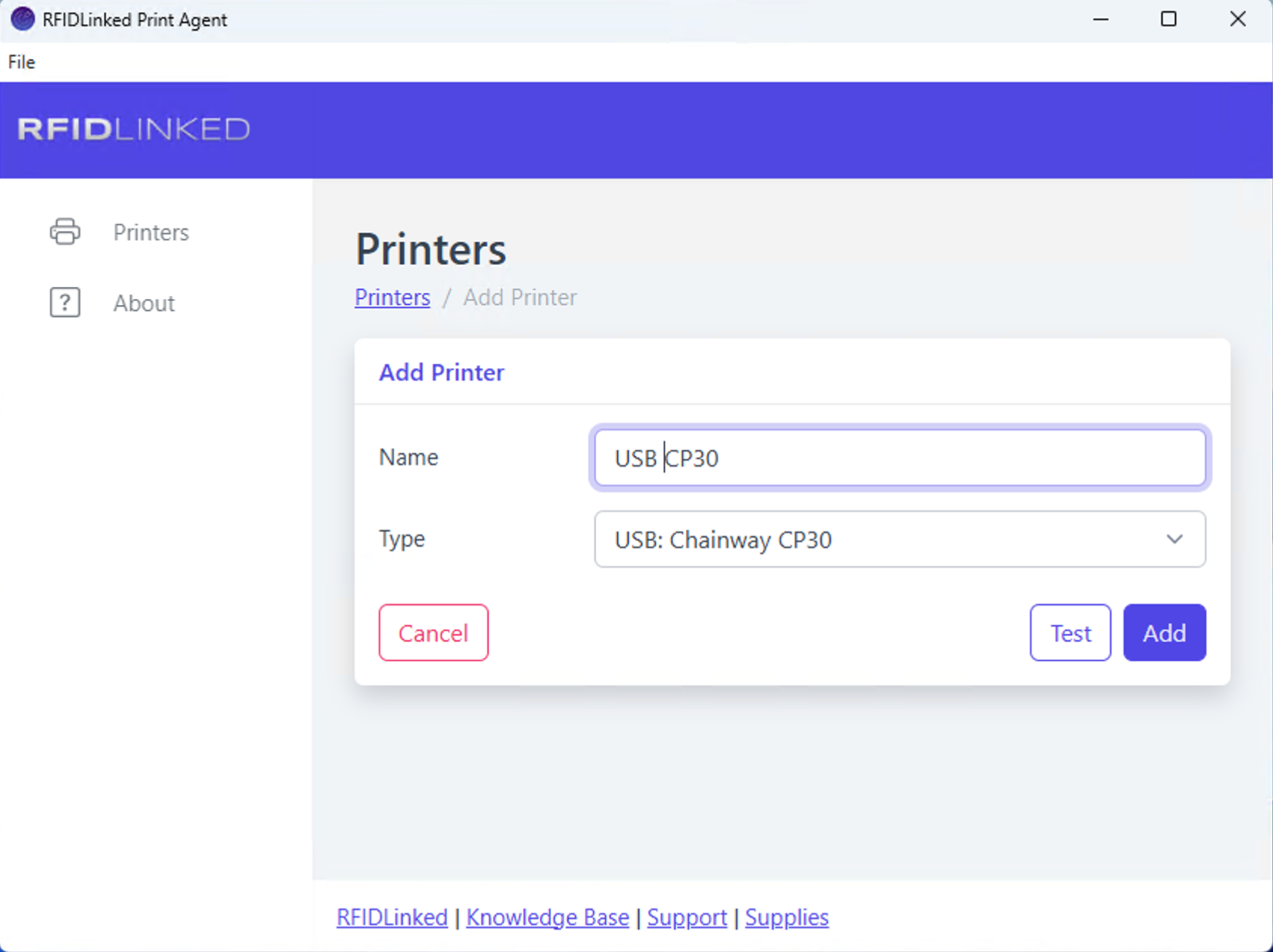Image resolution: width=1273 pixels, height=952 pixels.
Task: Click the RFIDLinked logo in header
Action: (133, 130)
